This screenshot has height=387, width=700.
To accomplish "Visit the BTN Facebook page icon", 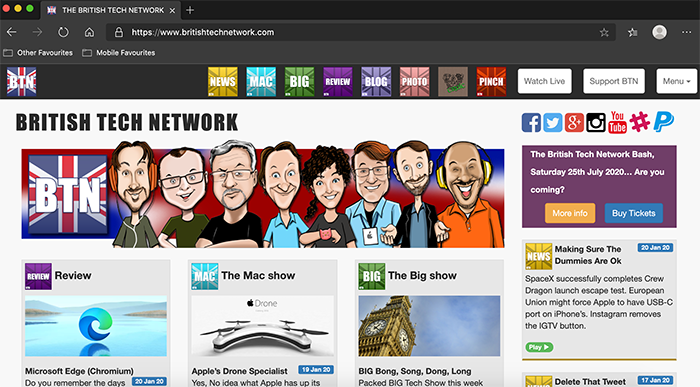I will click(x=531, y=122).
